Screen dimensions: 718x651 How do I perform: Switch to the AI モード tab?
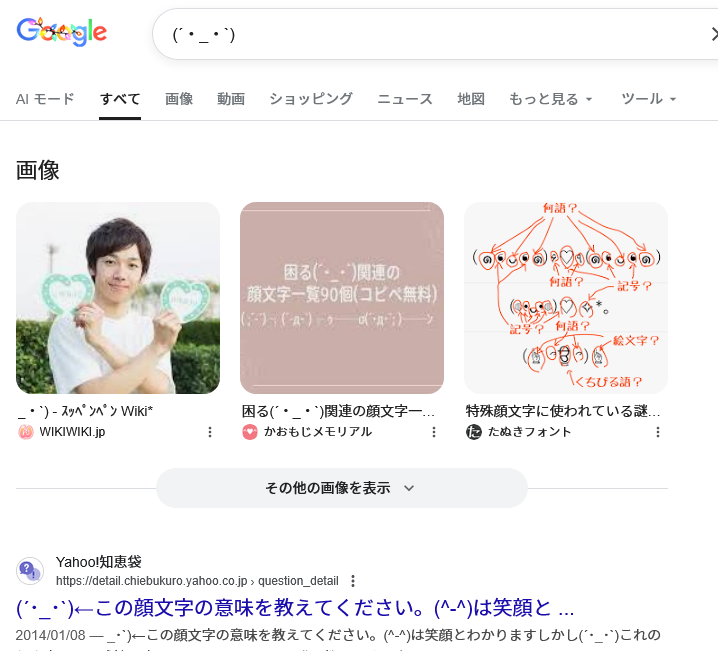click(45, 99)
